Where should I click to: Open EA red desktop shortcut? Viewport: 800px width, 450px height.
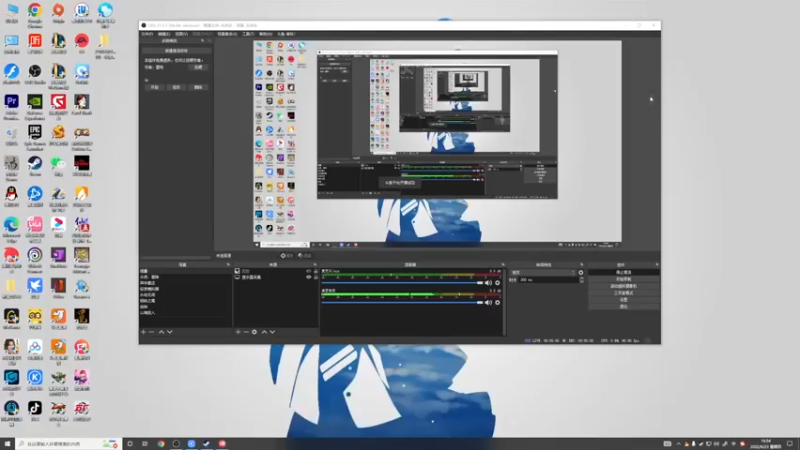point(82,44)
